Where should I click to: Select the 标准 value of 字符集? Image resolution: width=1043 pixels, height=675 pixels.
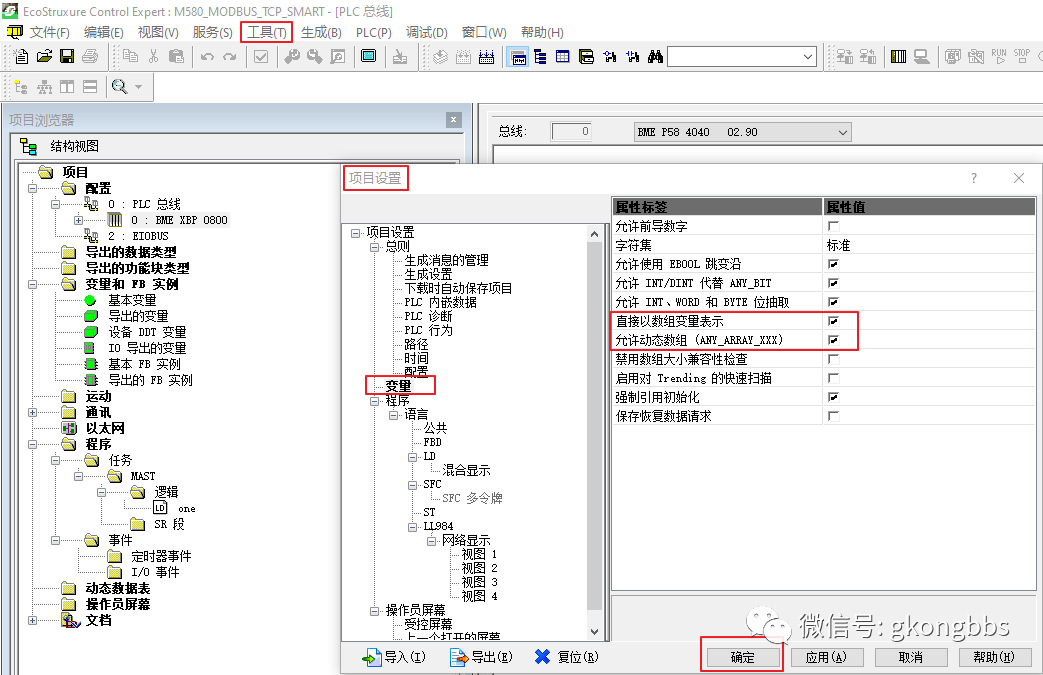pyautogui.click(x=838, y=245)
